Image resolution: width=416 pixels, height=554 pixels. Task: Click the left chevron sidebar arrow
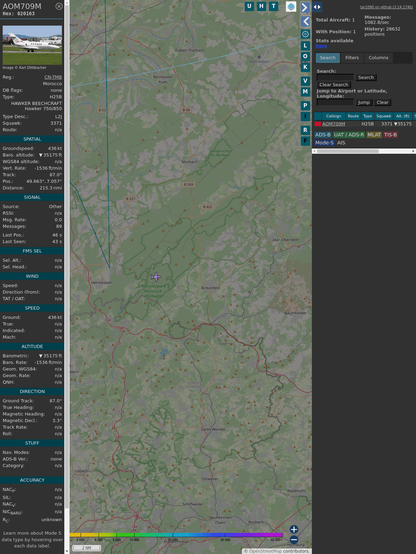click(x=305, y=22)
